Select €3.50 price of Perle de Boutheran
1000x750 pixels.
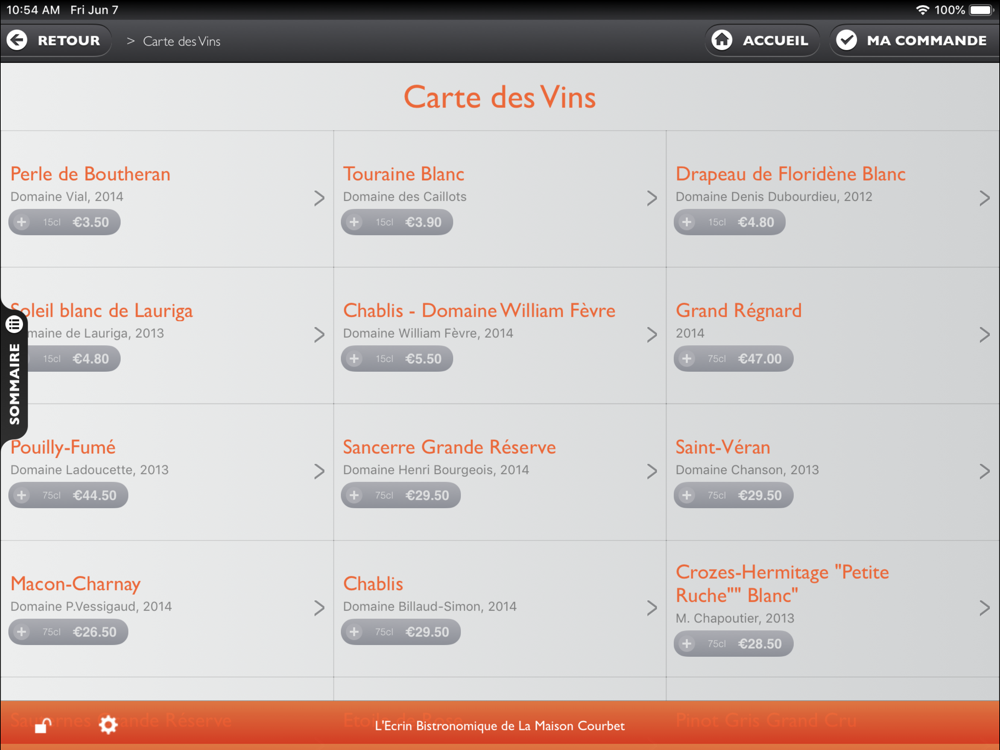[x=91, y=223]
